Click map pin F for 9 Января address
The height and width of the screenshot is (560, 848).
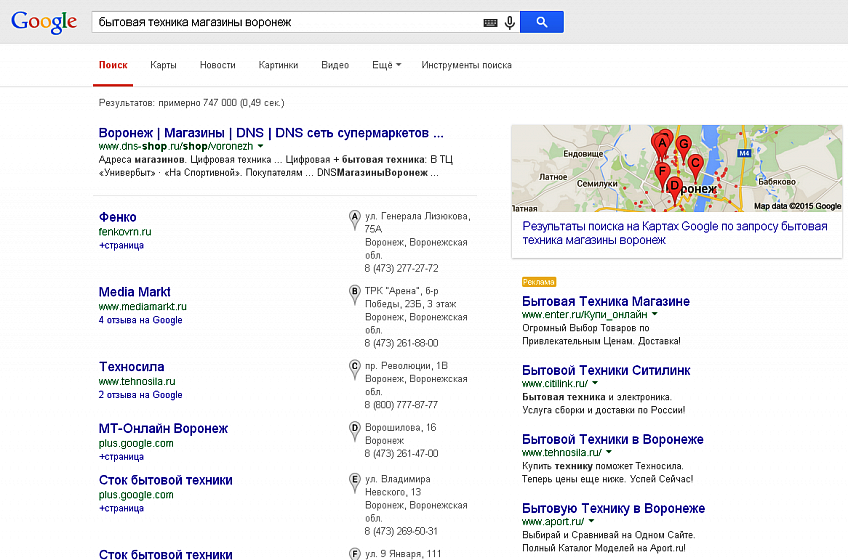coord(354,554)
